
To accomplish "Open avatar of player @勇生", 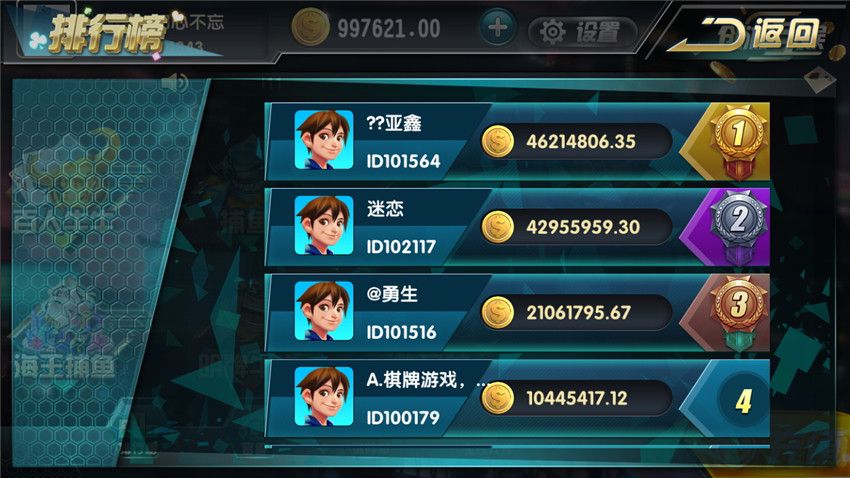I will [x=324, y=311].
